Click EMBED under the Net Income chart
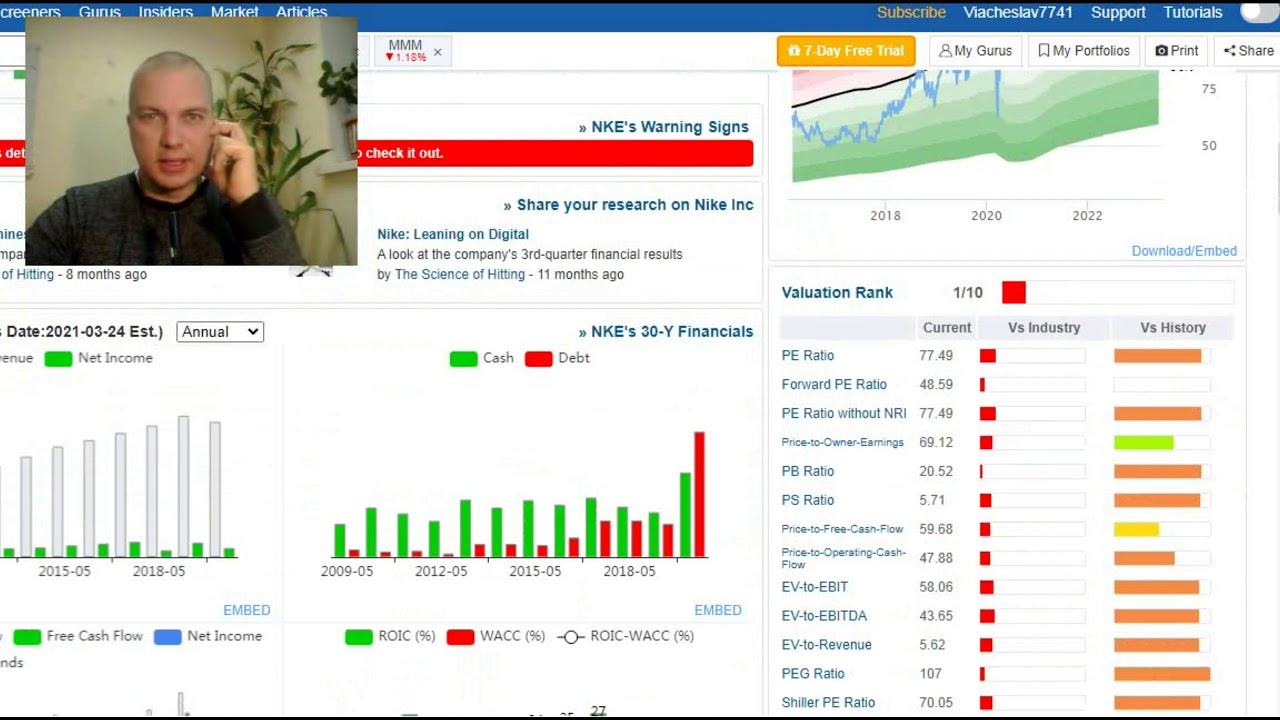 pyautogui.click(x=247, y=610)
